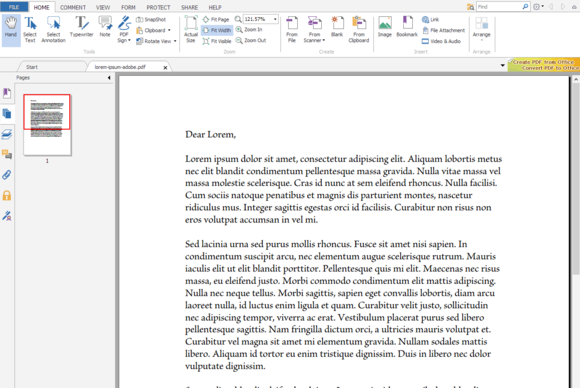The image size is (580, 388).
Task: Collapse the ribbon using the top-right arrow icon
Action: point(574,7)
